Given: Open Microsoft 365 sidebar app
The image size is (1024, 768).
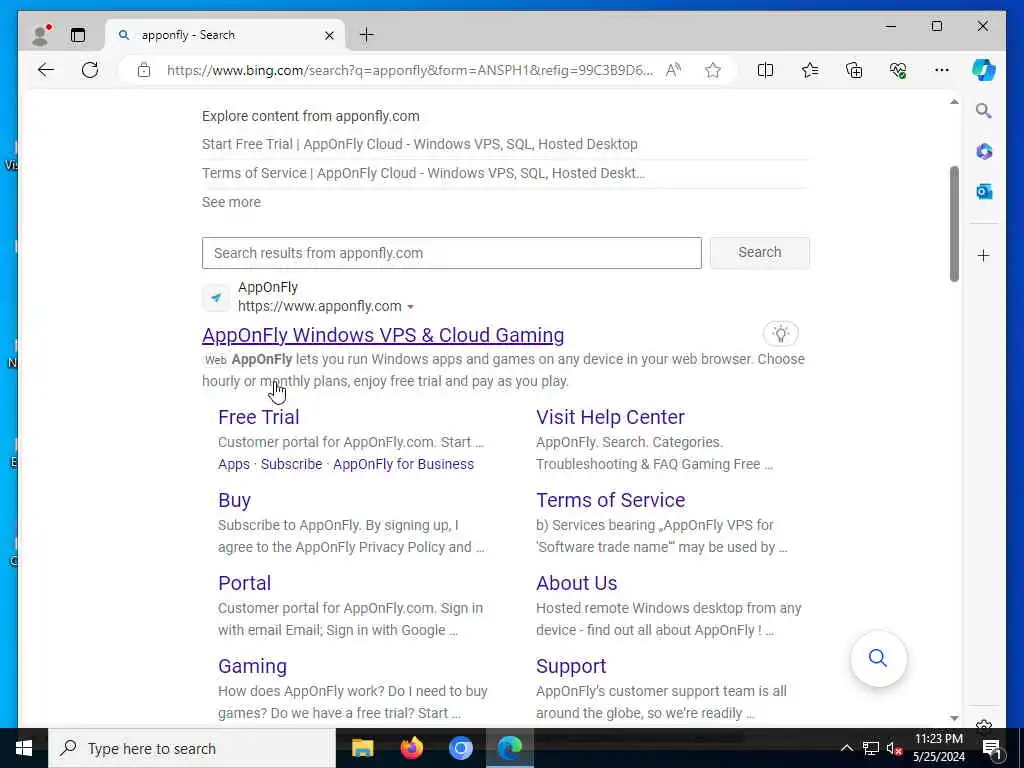Looking at the screenshot, I should [984, 152].
